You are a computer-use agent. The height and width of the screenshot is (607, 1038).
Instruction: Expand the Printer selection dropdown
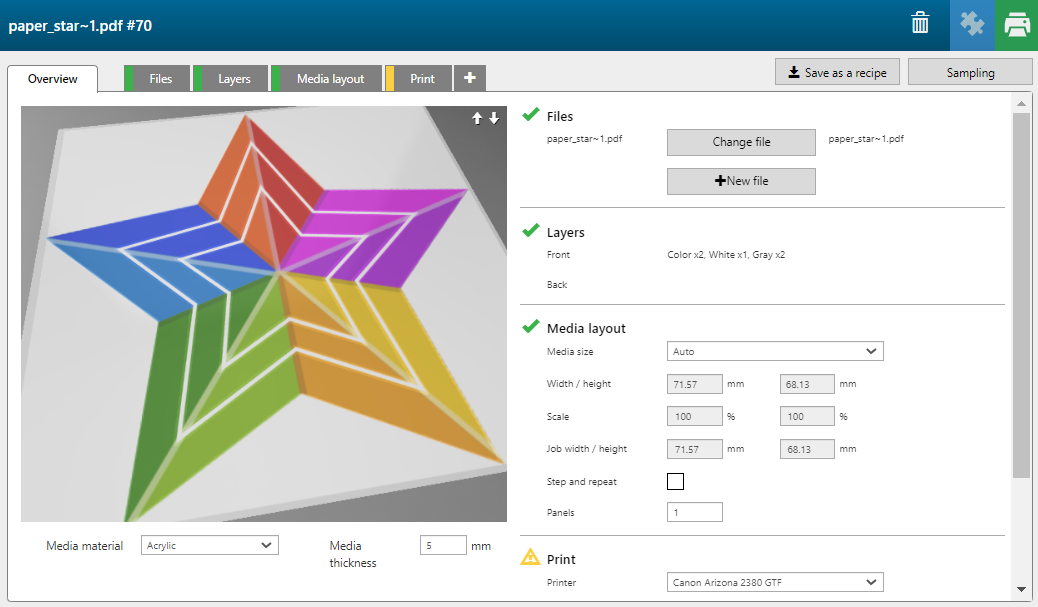pos(775,582)
